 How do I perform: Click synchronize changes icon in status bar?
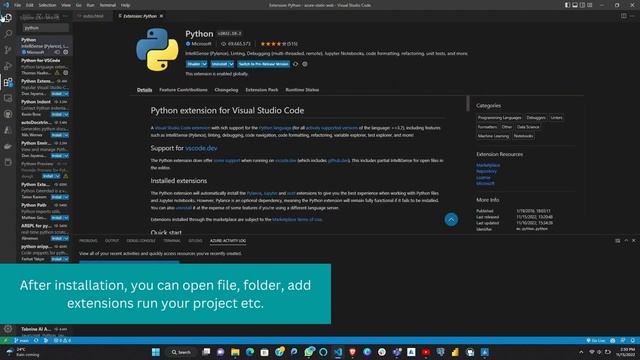[x=36, y=340]
